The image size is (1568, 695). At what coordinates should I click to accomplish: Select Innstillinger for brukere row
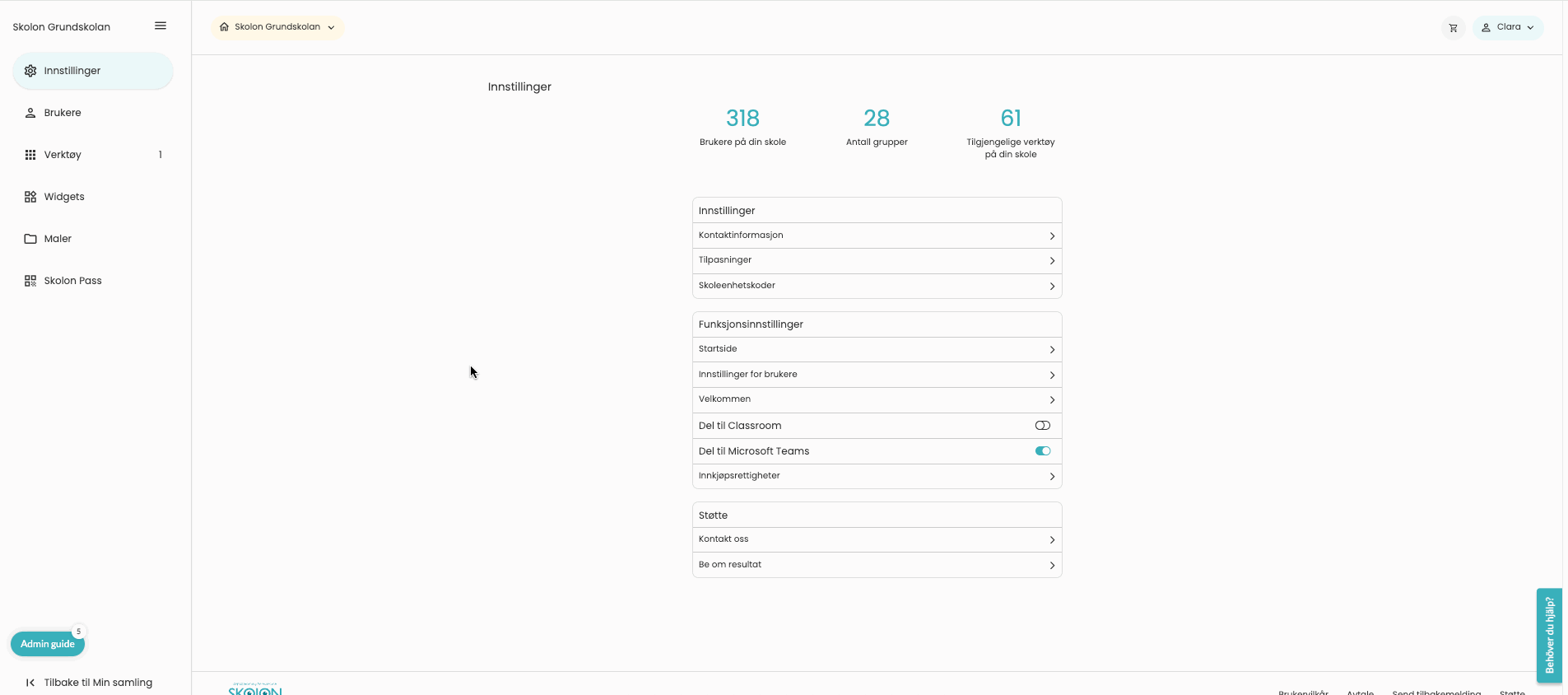[x=877, y=375]
